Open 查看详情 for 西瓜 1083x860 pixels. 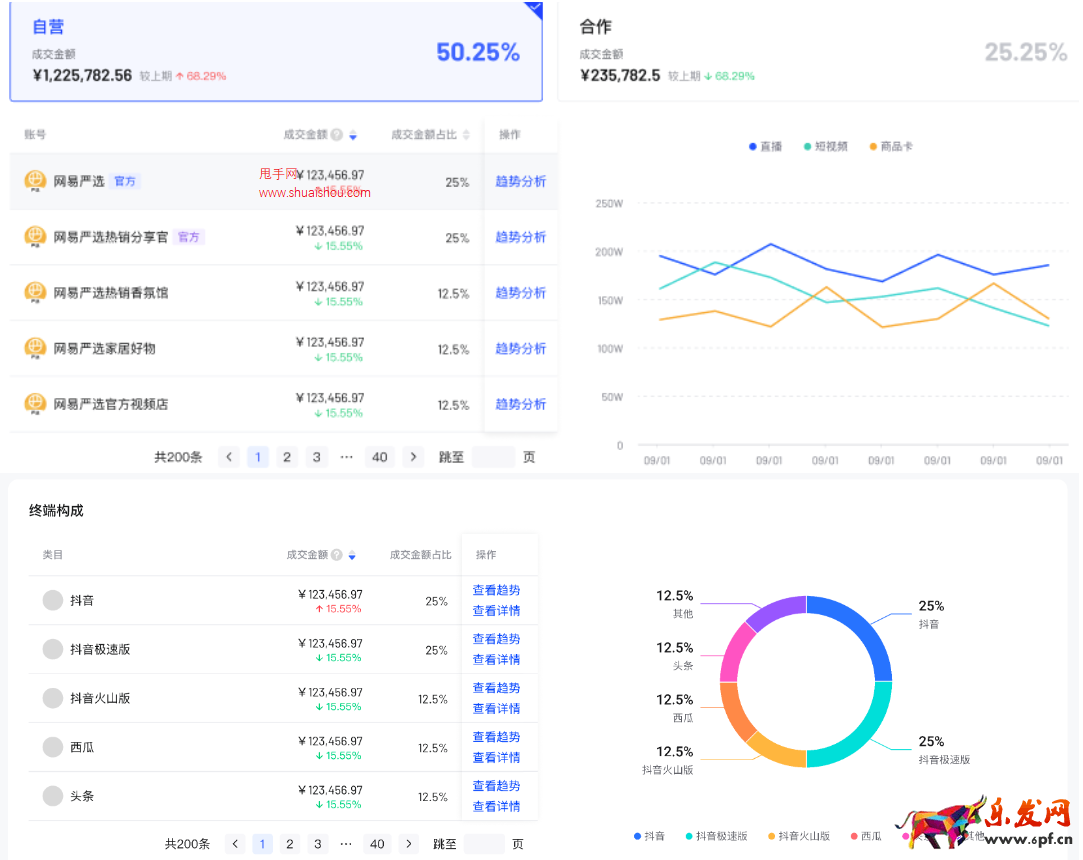497,758
